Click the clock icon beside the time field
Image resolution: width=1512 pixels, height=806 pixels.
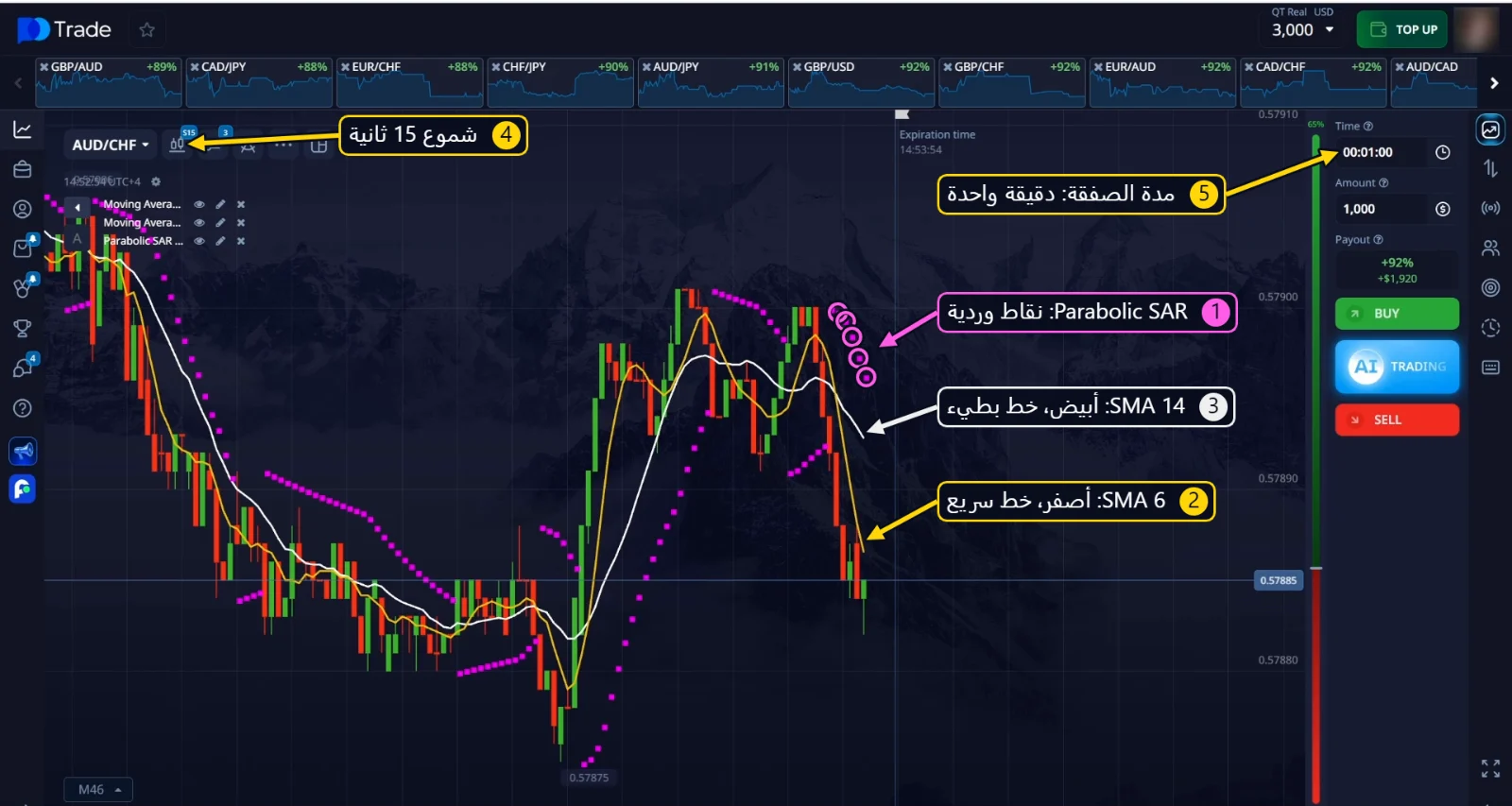tap(1442, 152)
